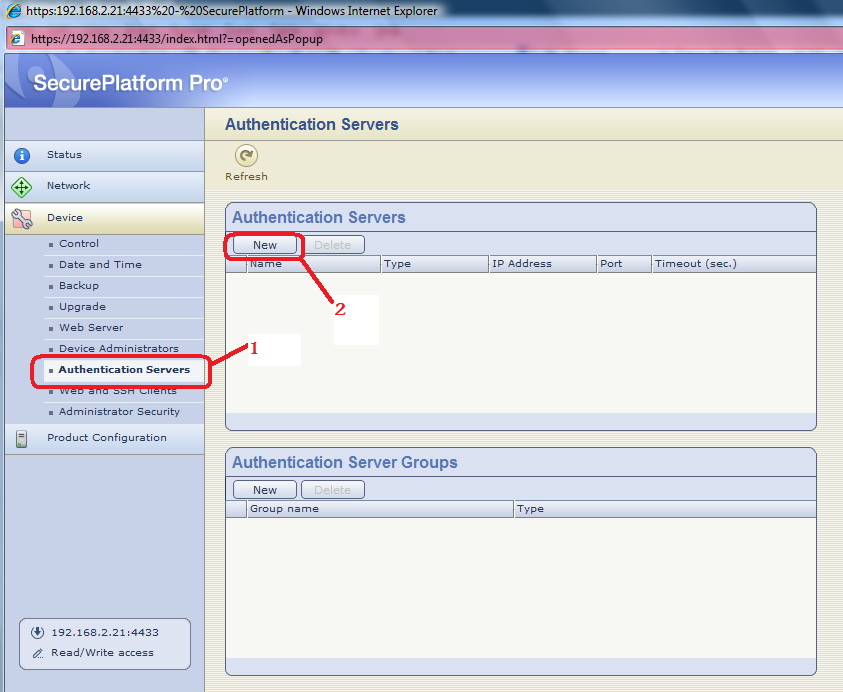Click Delete in Authentication Servers panel
This screenshot has height=692, width=843.
pos(333,245)
